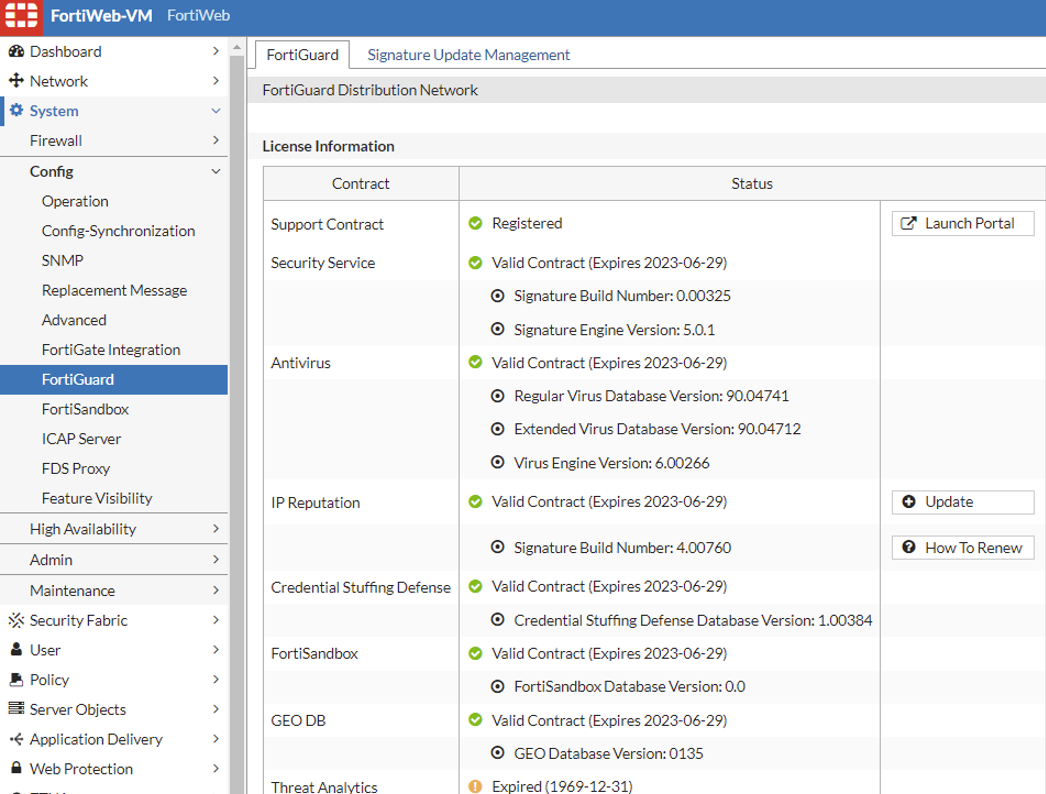1046x794 pixels.
Task: Click the User person icon in sidebar
Action: [x=16, y=649]
